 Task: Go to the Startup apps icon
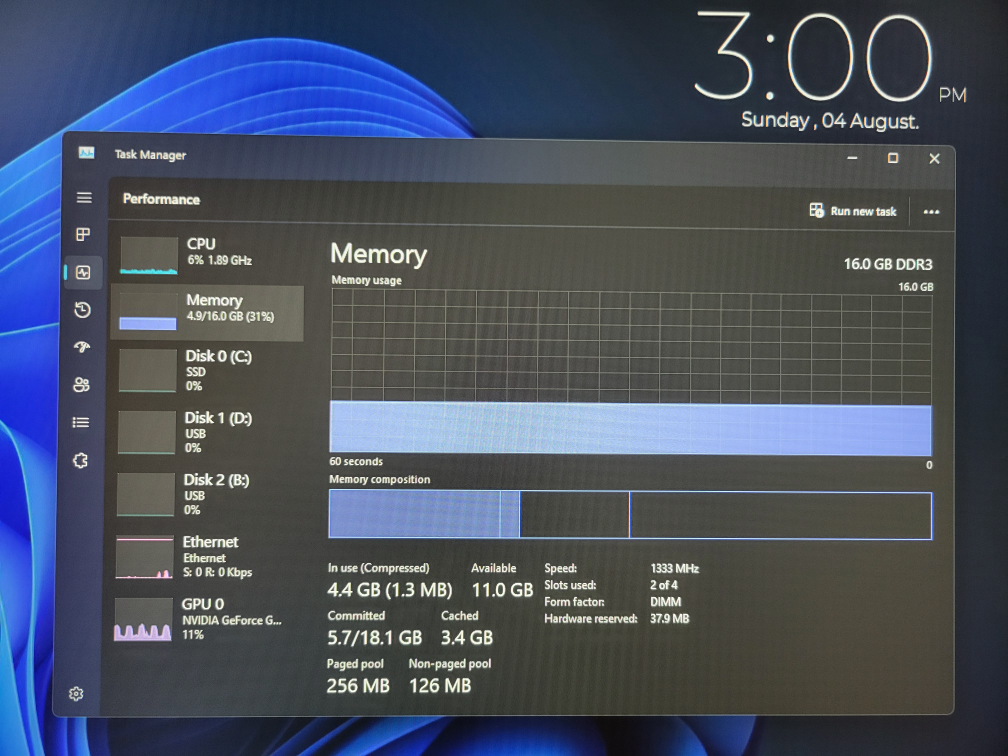[x=83, y=347]
